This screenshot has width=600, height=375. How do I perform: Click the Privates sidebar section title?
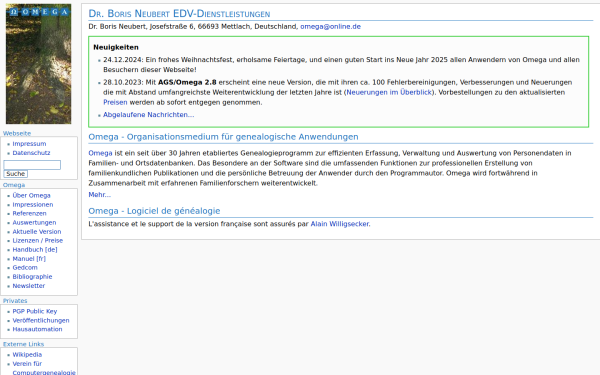tap(15, 301)
